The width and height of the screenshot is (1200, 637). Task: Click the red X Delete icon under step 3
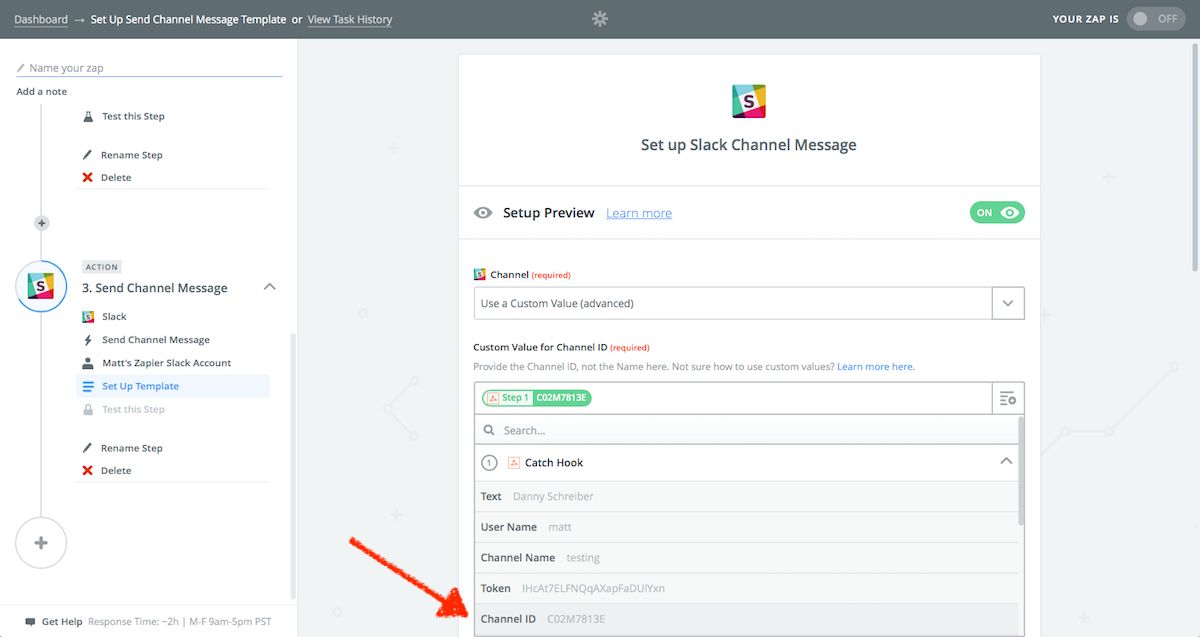(x=88, y=470)
